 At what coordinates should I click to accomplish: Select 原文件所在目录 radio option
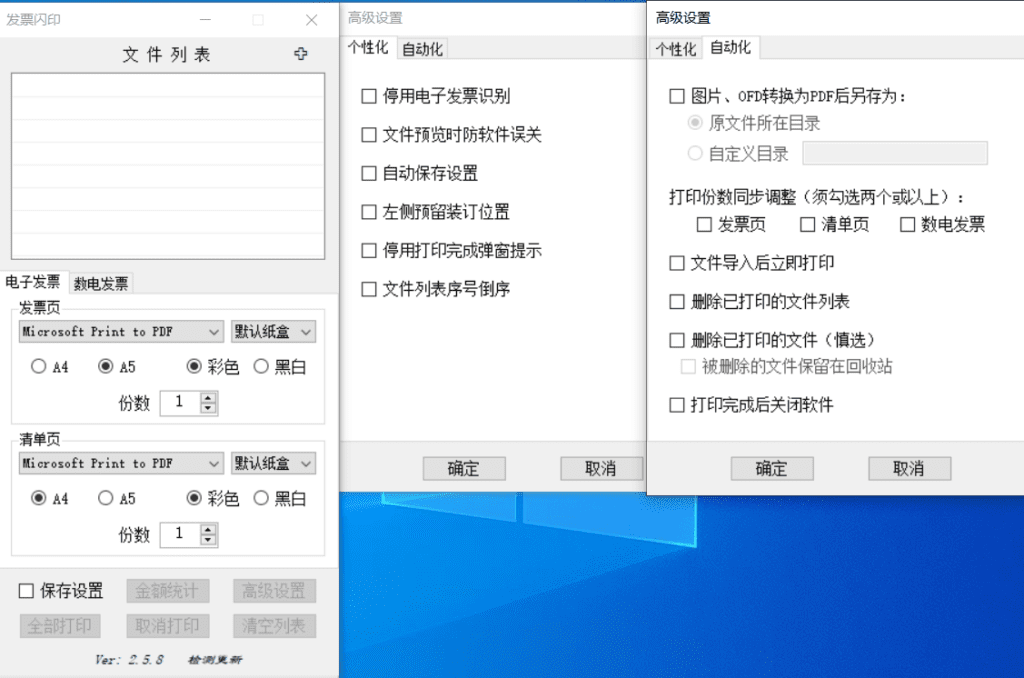(695, 123)
